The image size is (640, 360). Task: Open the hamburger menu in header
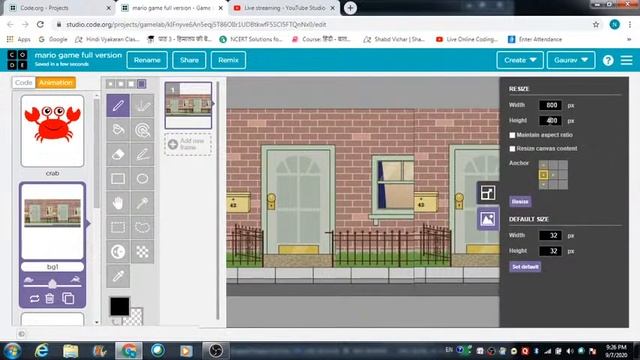[627, 60]
